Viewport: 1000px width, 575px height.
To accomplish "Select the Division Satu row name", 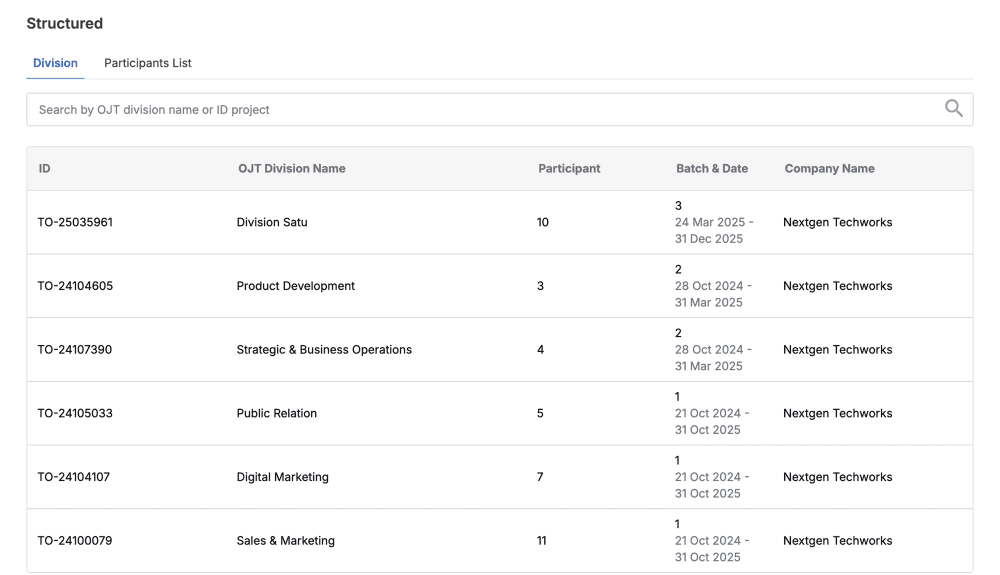I will point(272,222).
